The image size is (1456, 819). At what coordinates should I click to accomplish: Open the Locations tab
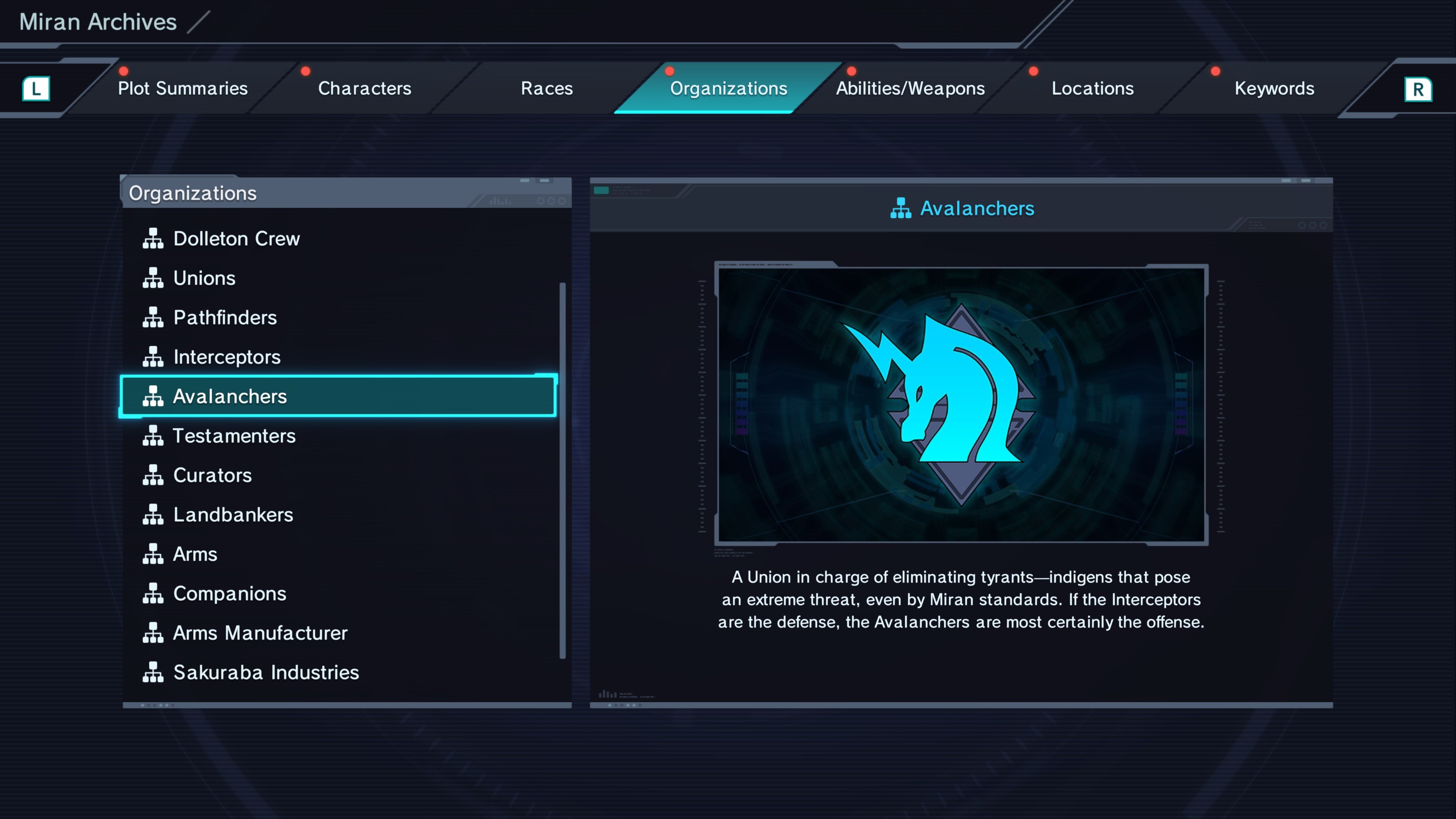(x=1092, y=89)
